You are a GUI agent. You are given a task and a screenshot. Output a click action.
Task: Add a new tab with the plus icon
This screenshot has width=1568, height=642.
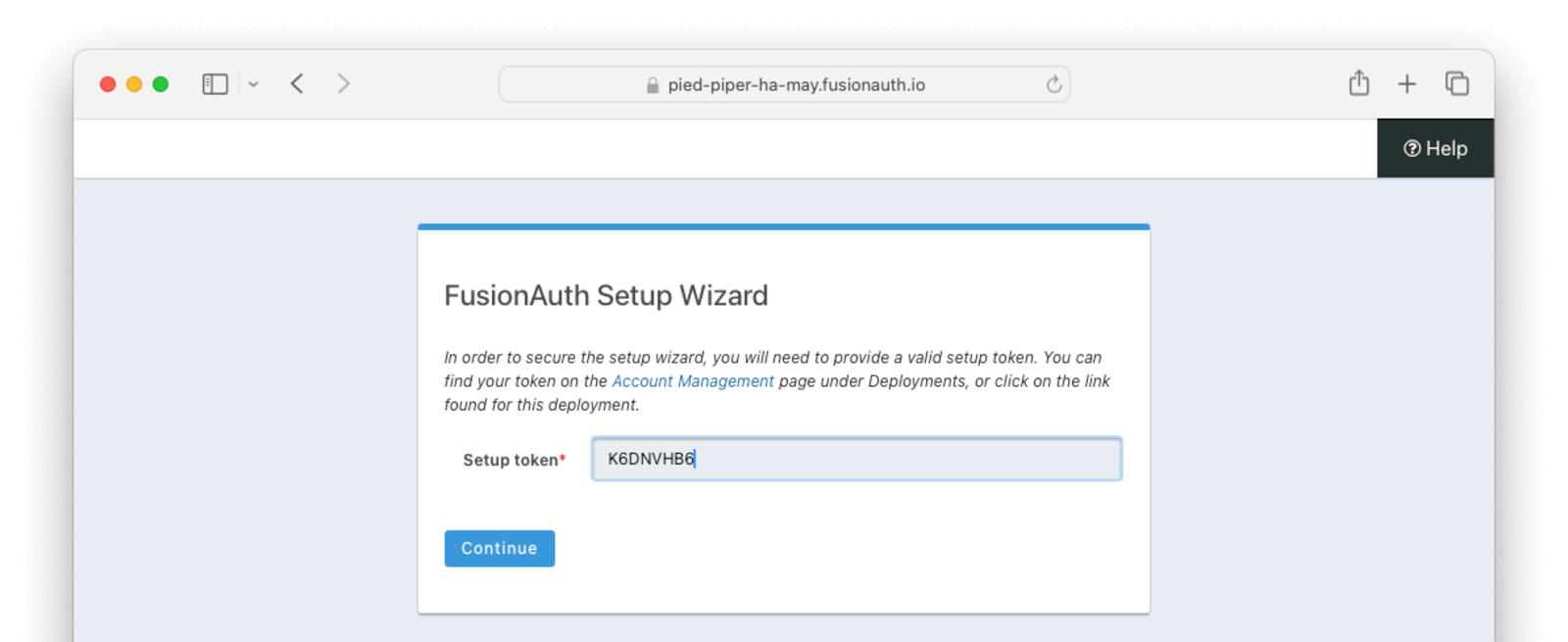1406,84
